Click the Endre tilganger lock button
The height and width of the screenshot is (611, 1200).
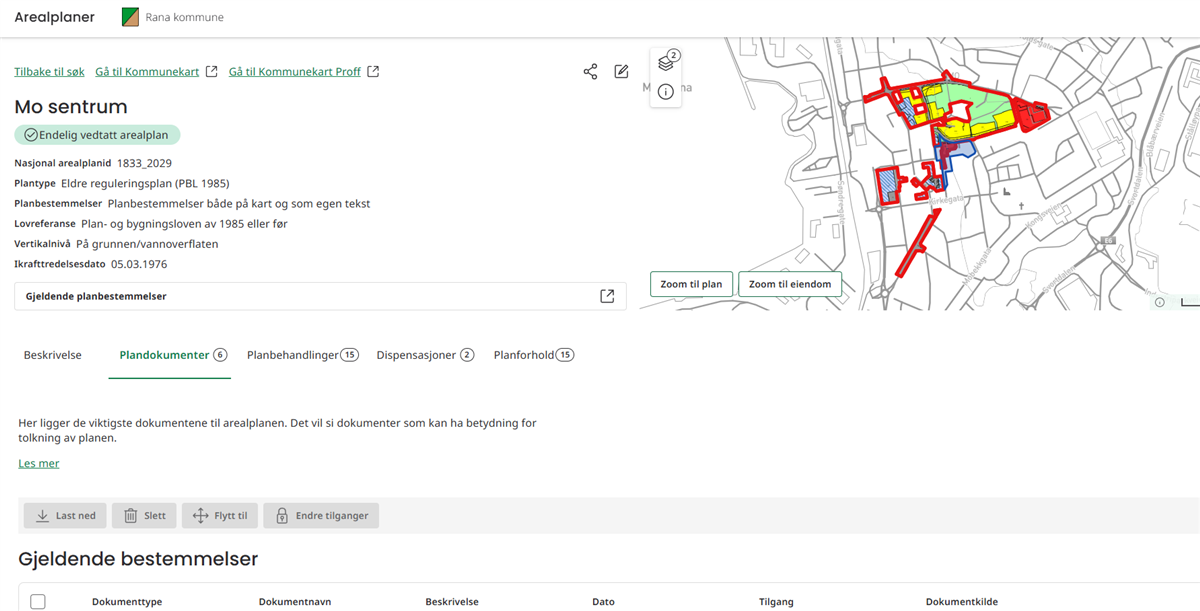click(x=321, y=516)
